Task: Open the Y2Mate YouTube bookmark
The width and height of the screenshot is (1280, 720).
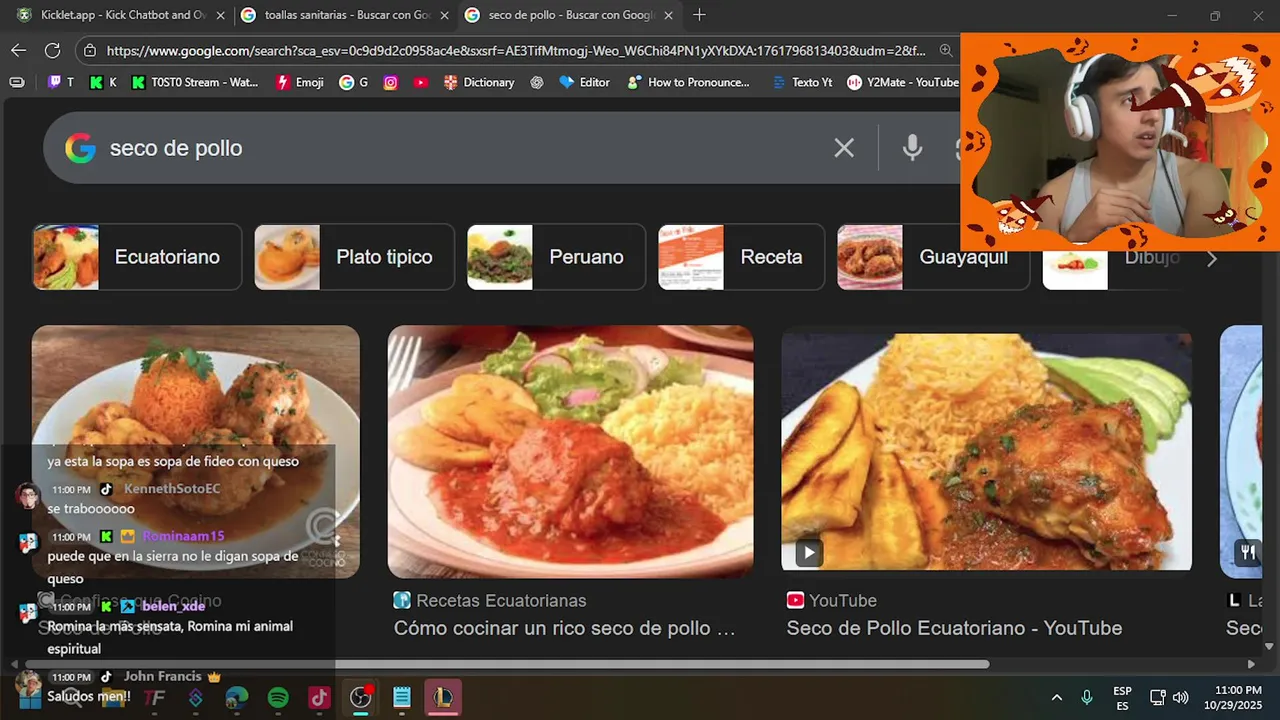Action: point(903,82)
